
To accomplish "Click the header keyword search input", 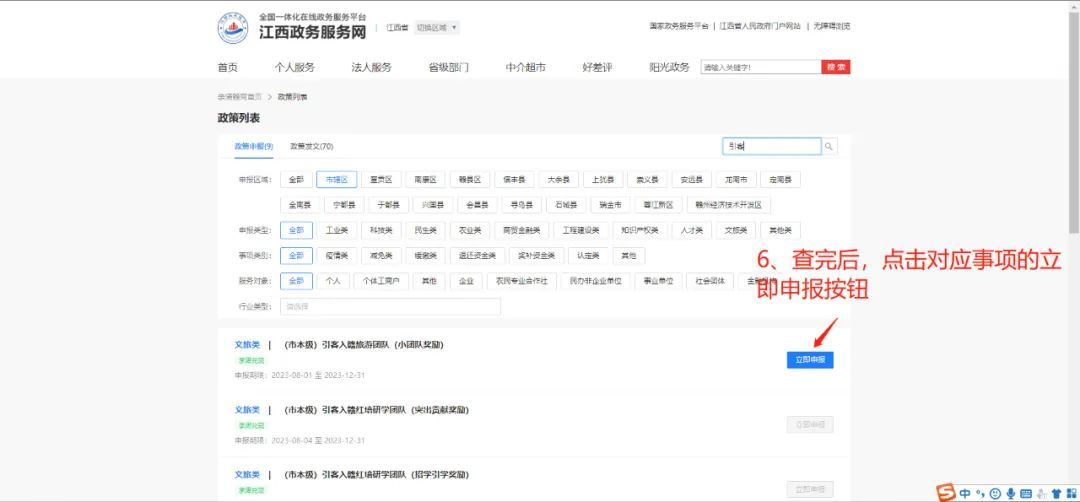I will pos(761,67).
